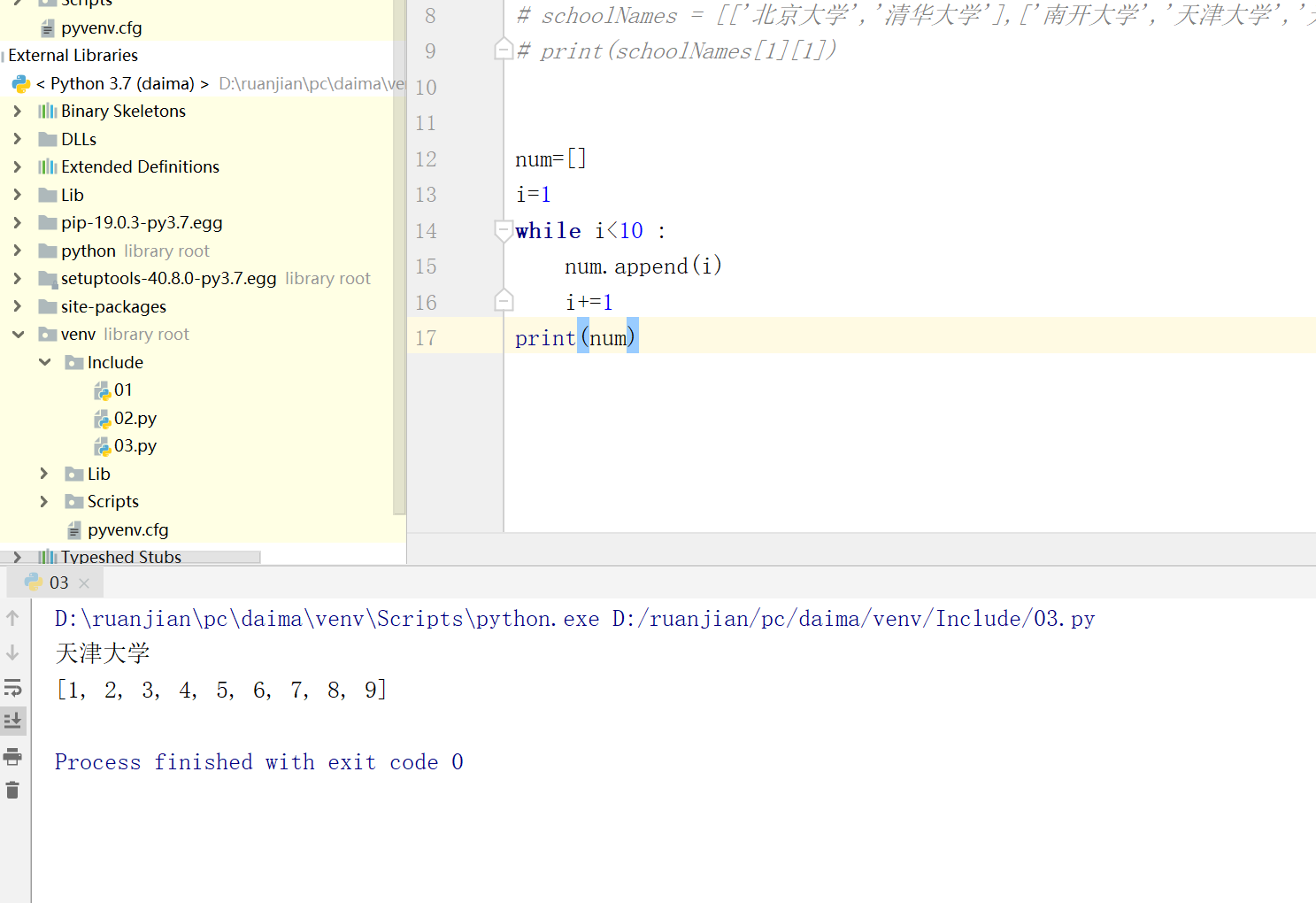Expand the Lib folder under venv
1316x903 pixels.
pos(43,474)
